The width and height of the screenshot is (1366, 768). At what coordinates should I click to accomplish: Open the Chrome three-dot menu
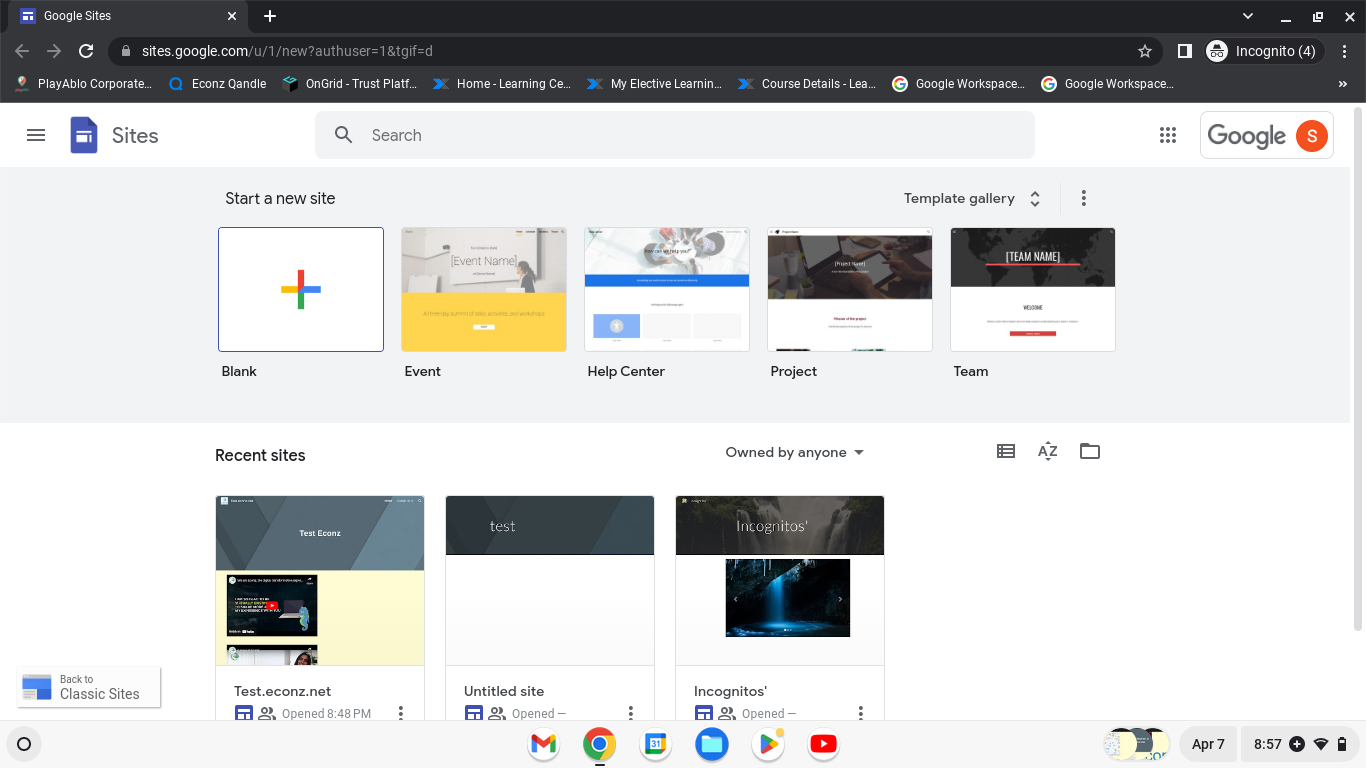1344,51
